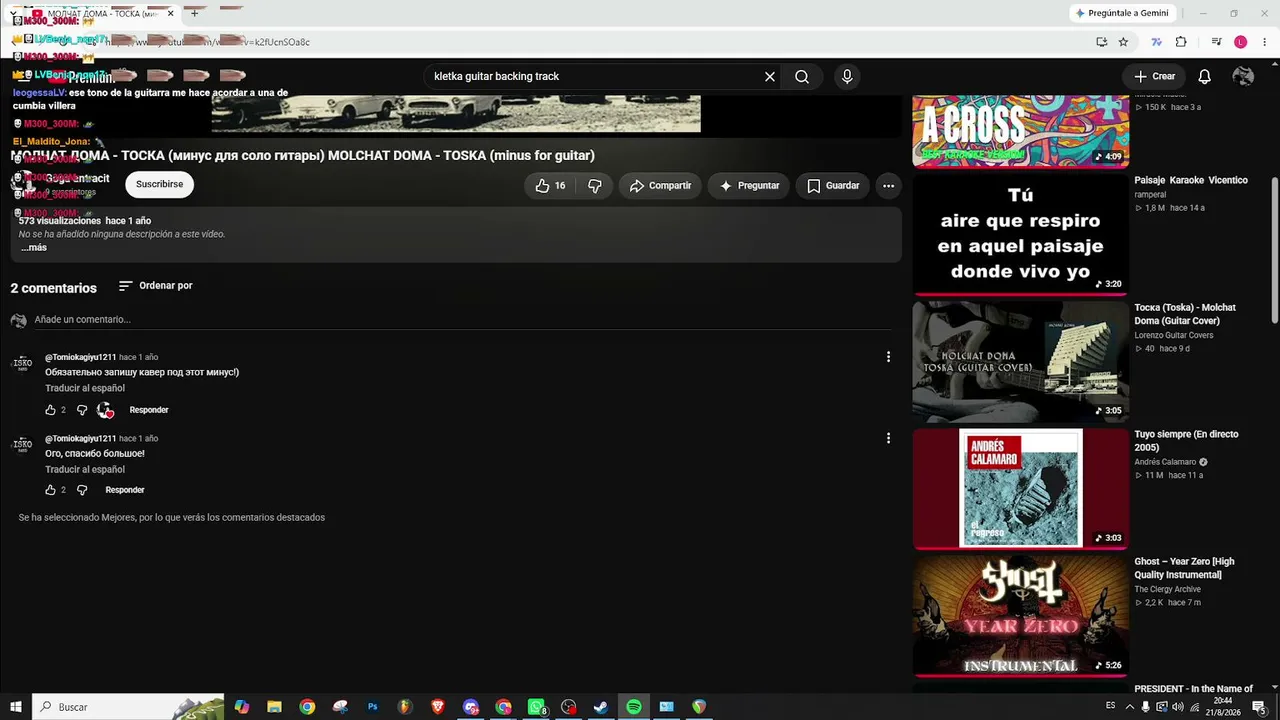Dislike the Molchat Doma video

click(595, 186)
